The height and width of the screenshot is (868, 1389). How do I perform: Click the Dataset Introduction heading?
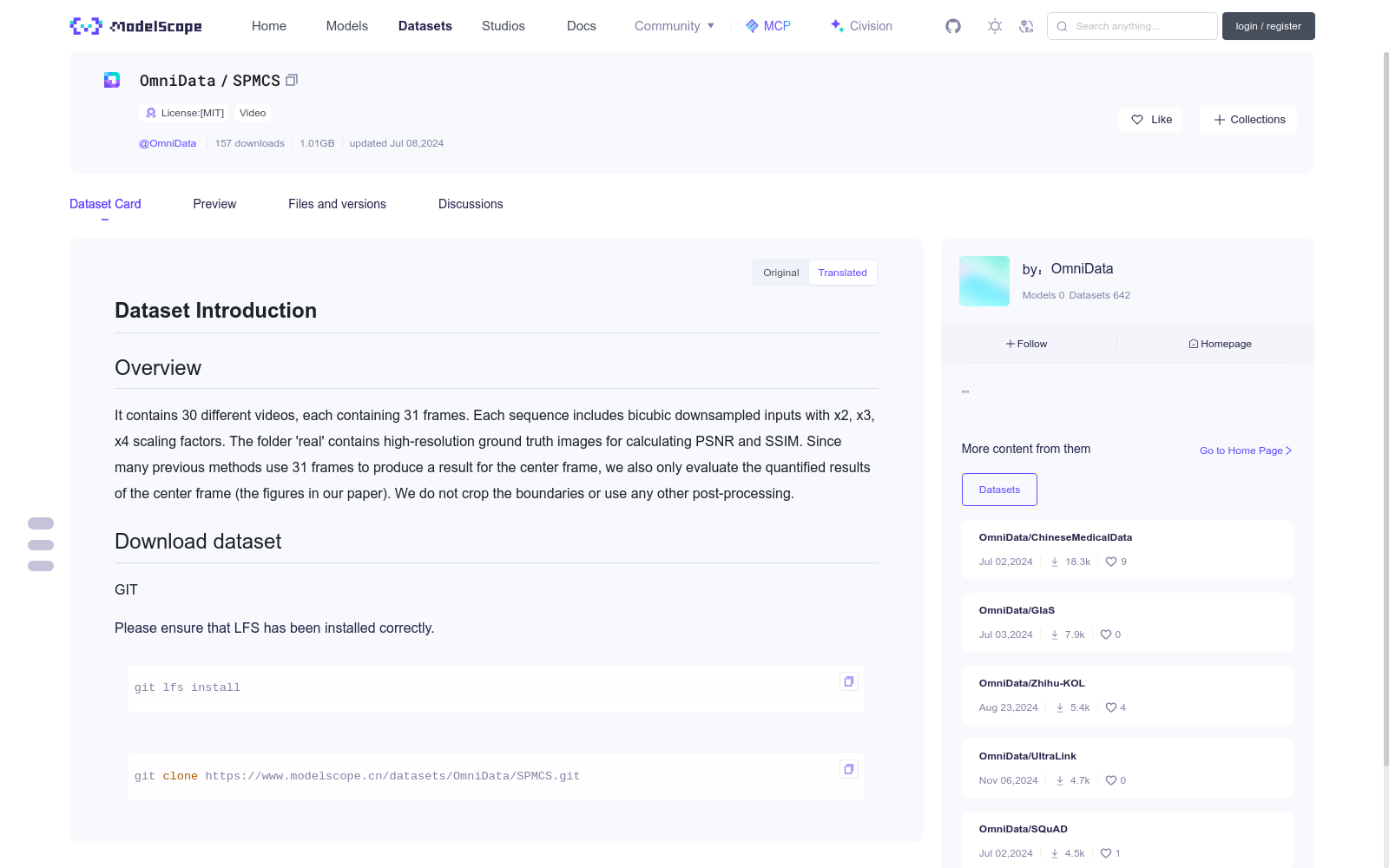pos(215,311)
